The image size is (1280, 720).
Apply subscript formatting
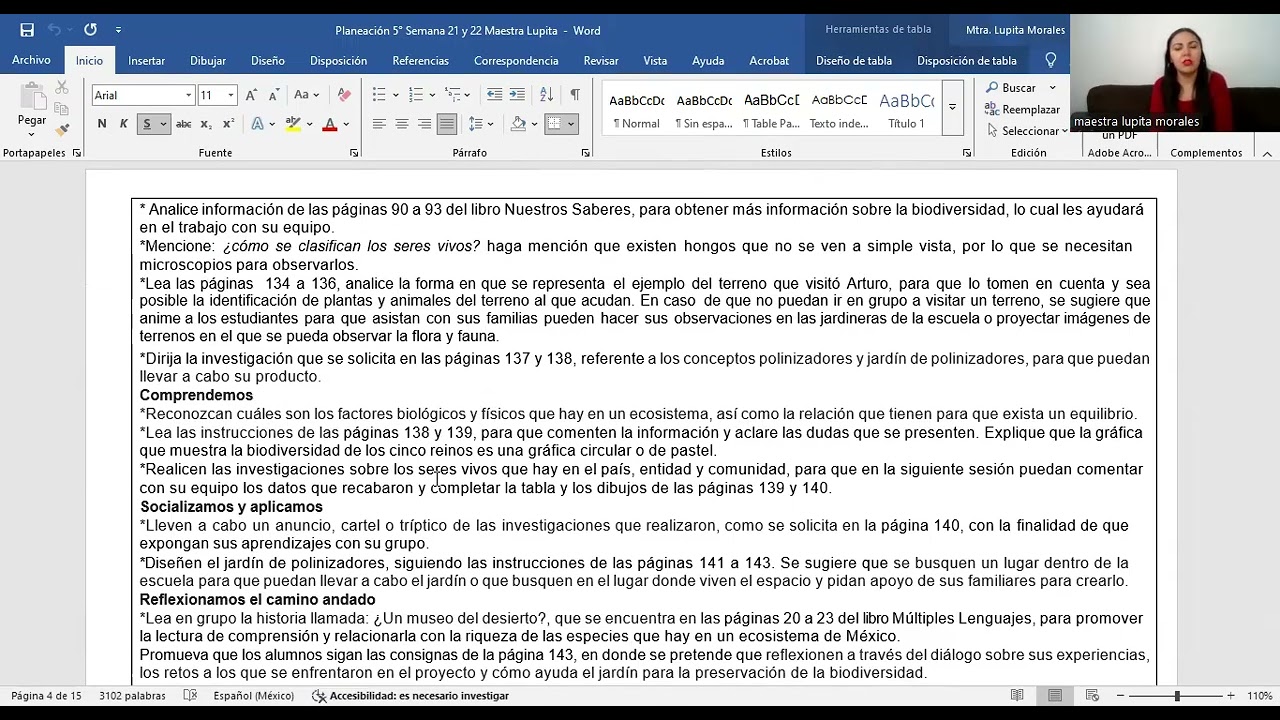point(206,124)
